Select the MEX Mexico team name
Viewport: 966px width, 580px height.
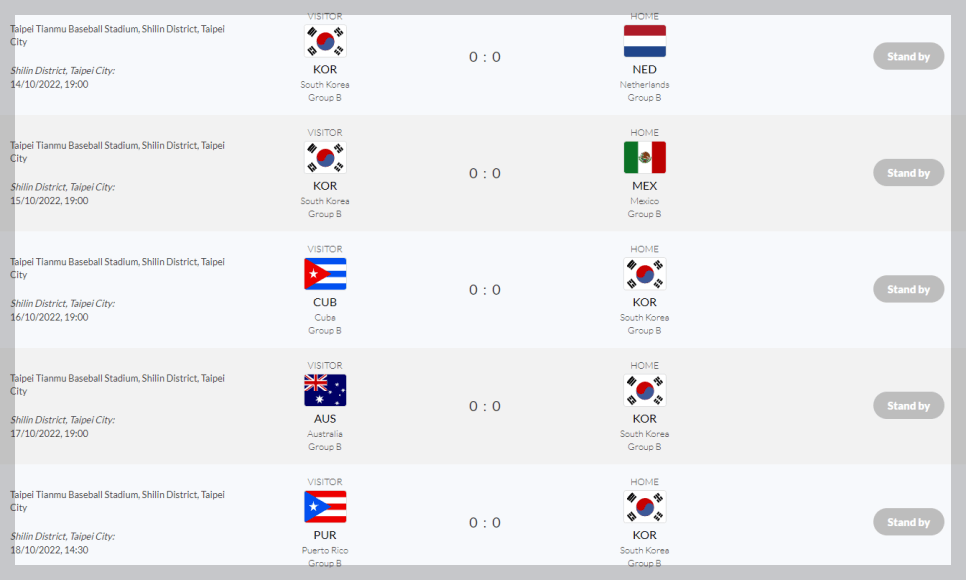[644, 185]
